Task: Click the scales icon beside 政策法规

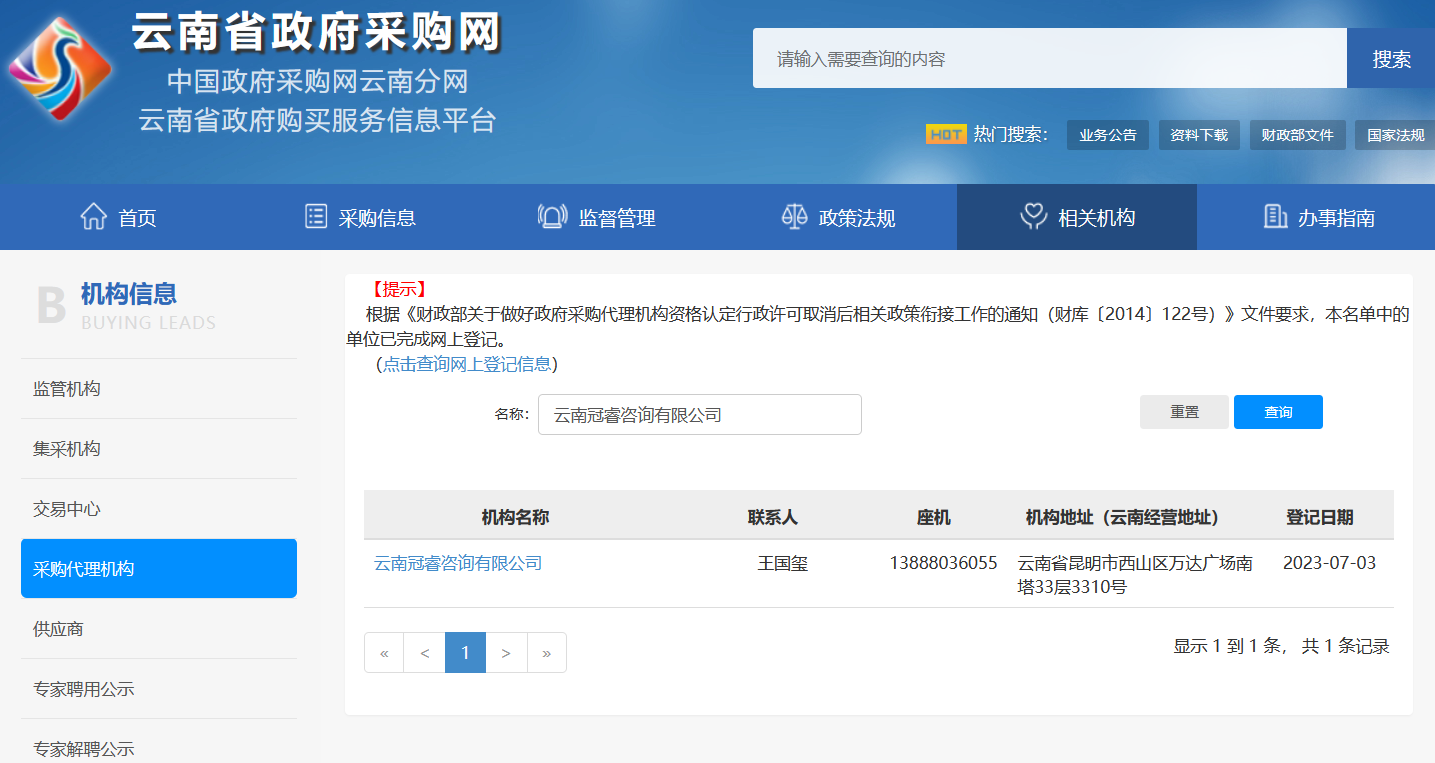Action: (794, 216)
